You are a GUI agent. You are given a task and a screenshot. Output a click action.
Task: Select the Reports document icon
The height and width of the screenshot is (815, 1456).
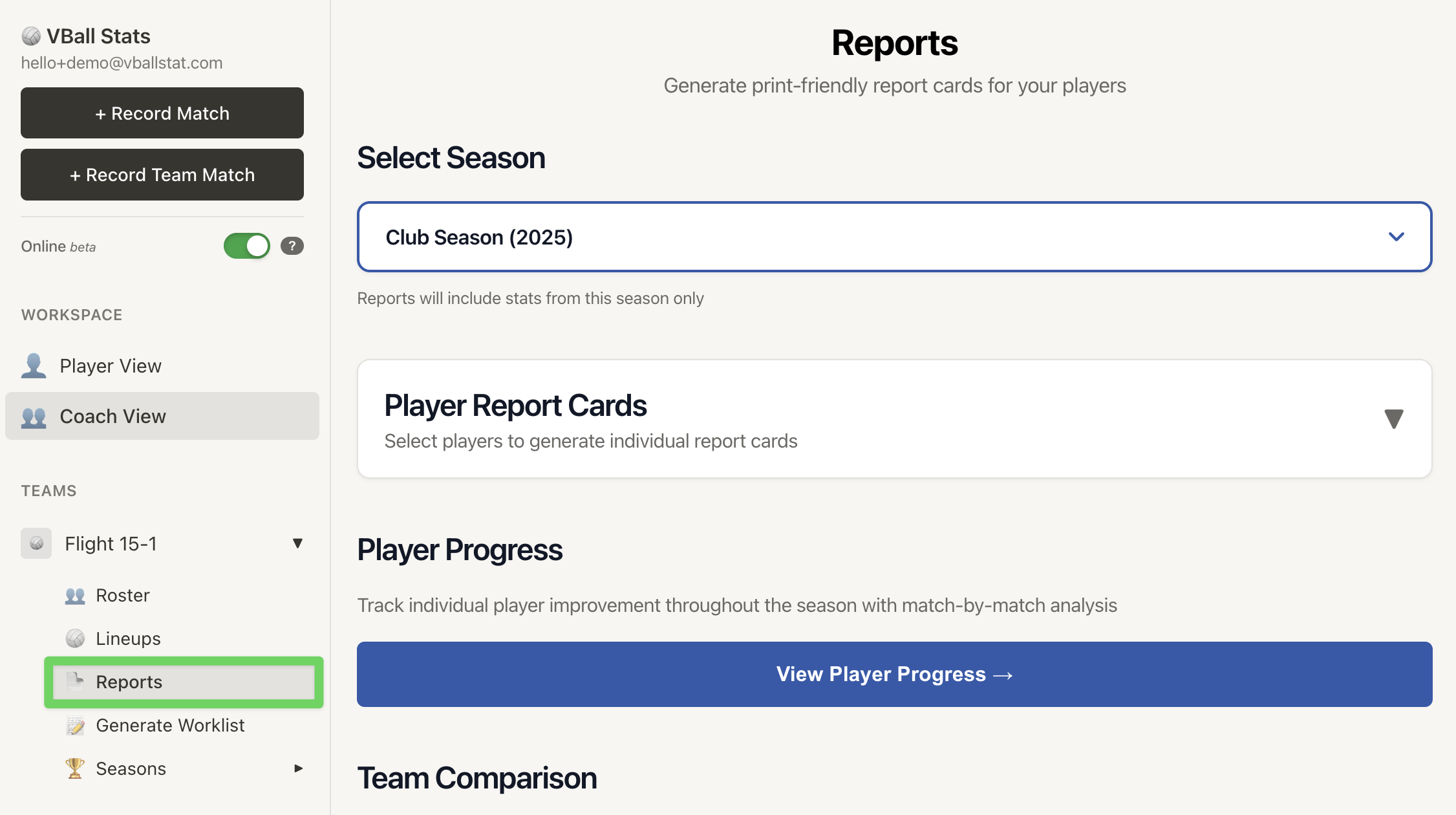[x=75, y=682]
